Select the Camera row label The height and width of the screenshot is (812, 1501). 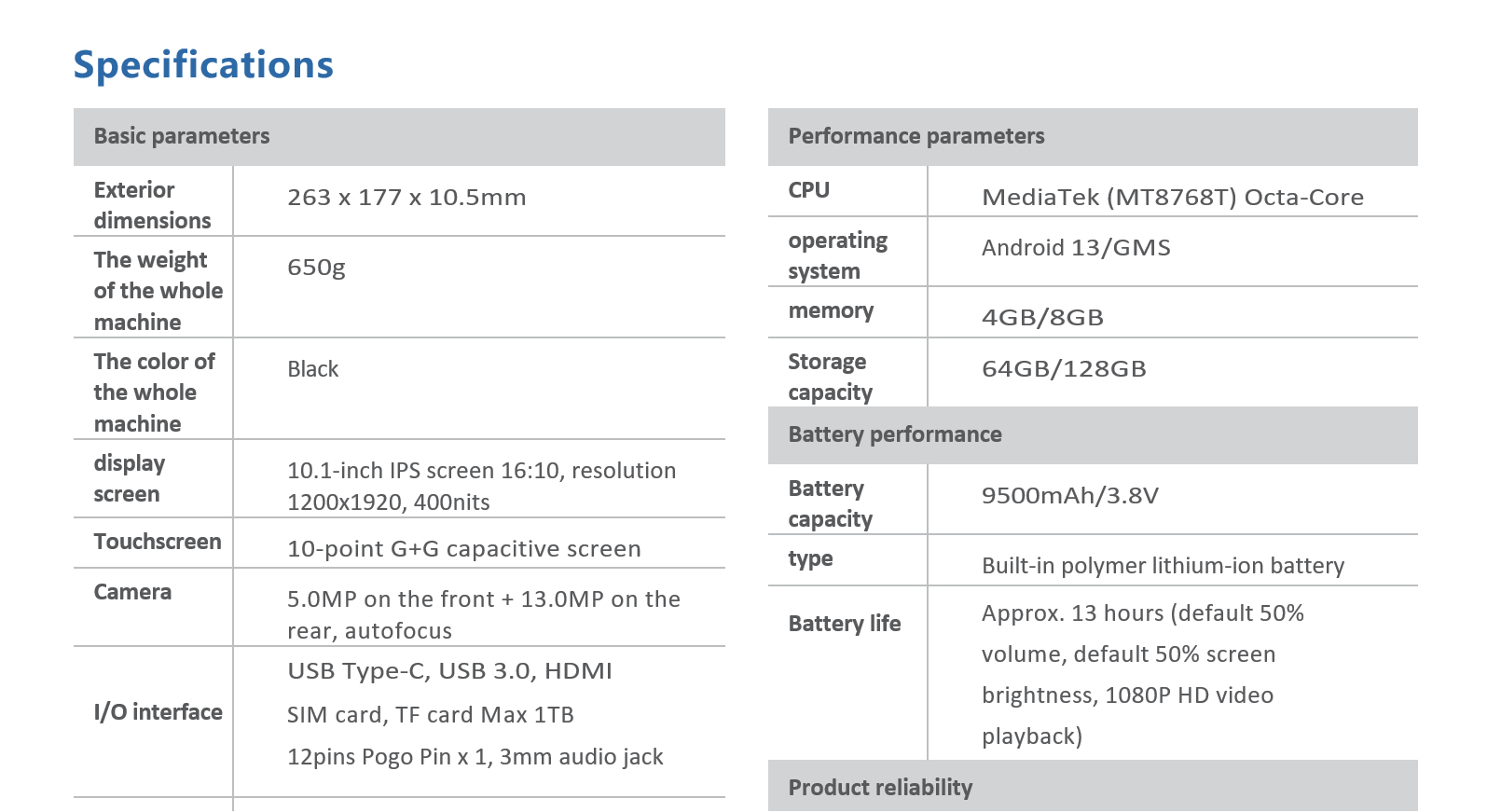point(132,592)
